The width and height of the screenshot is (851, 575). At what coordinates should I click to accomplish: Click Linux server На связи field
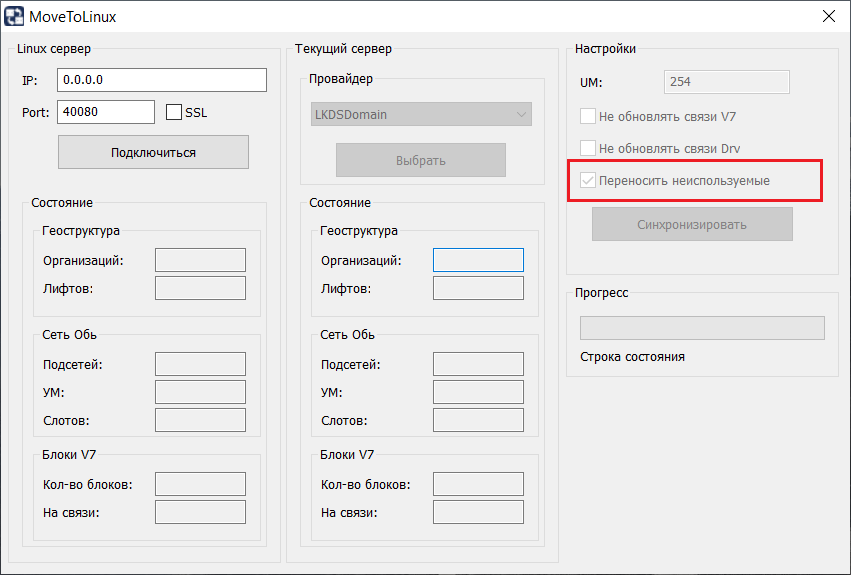click(x=200, y=512)
